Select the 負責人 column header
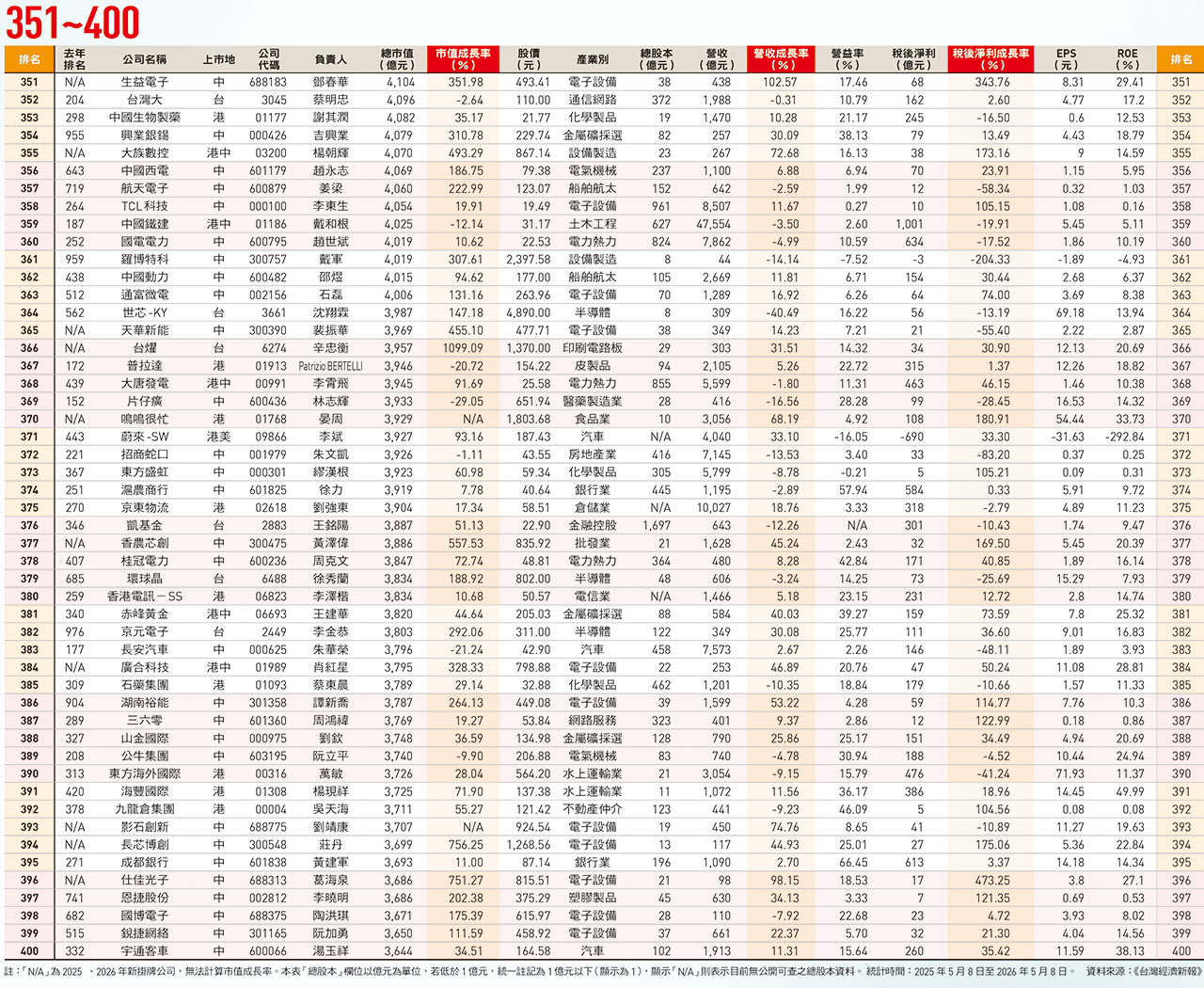Screen dimensions: 1204x988 (x=331, y=59)
